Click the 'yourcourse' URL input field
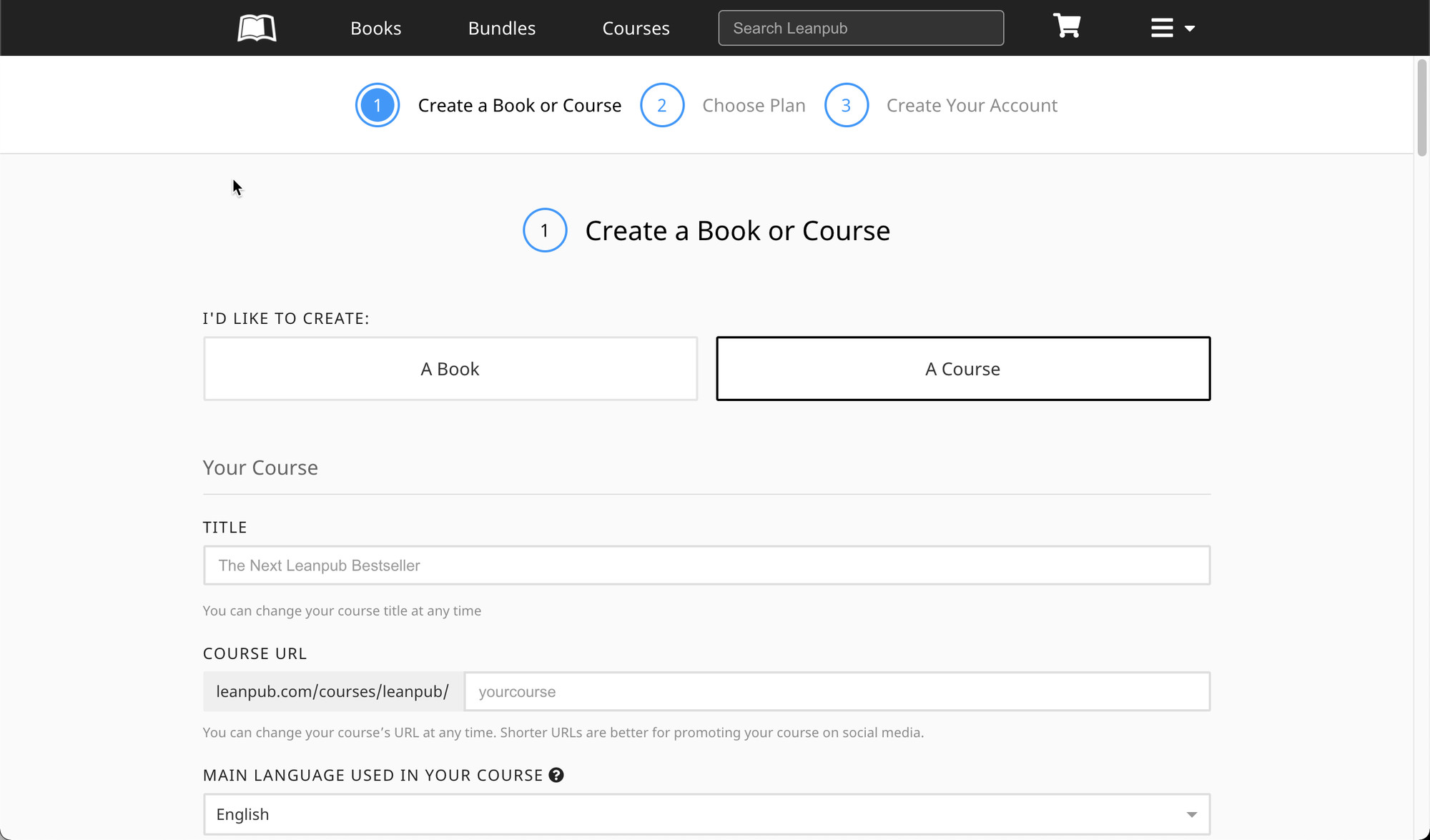The width and height of the screenshot is (1430, 840). pos(837,691)
